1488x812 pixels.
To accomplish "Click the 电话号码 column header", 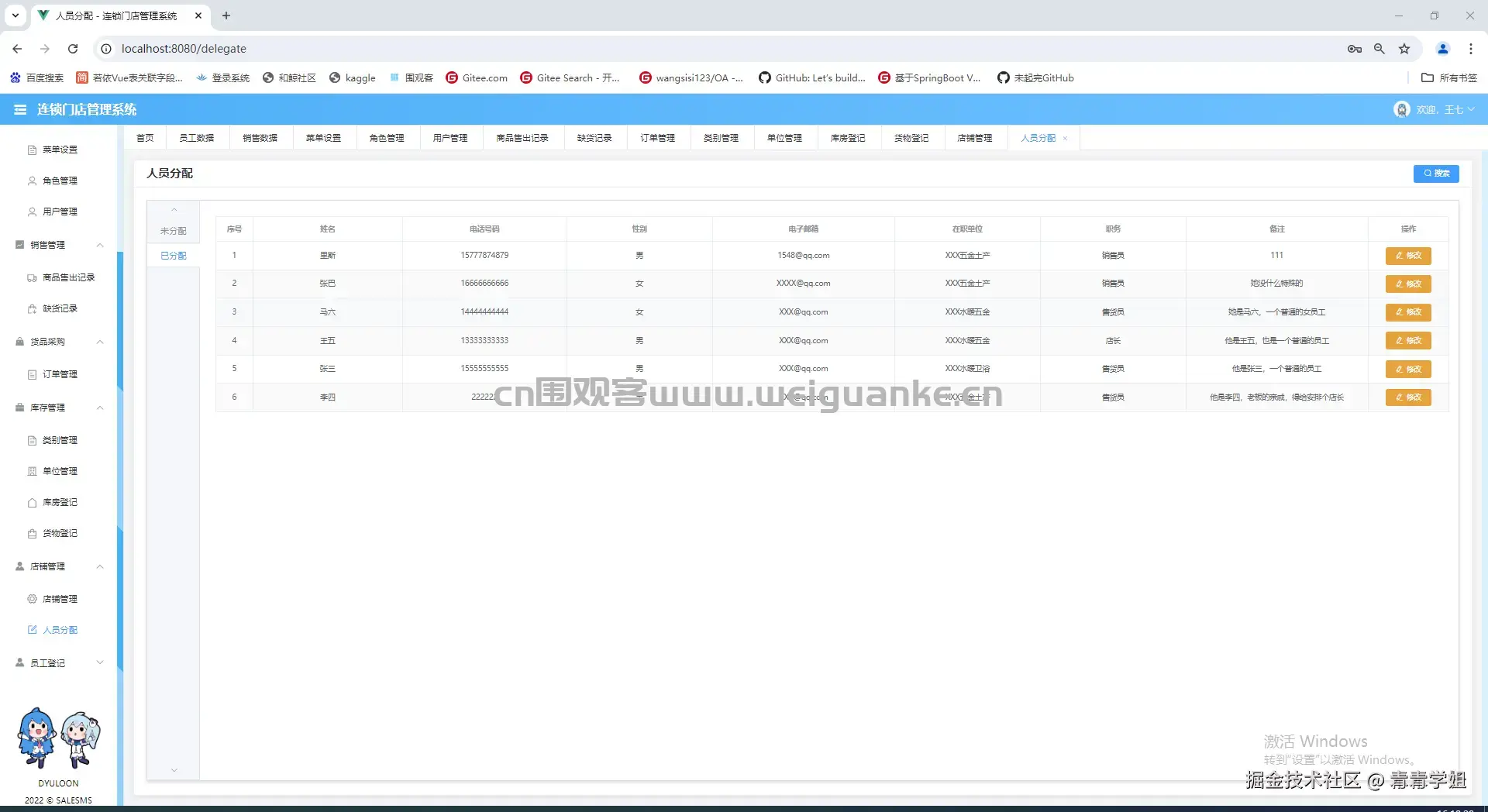I will (x=484, y=229).
